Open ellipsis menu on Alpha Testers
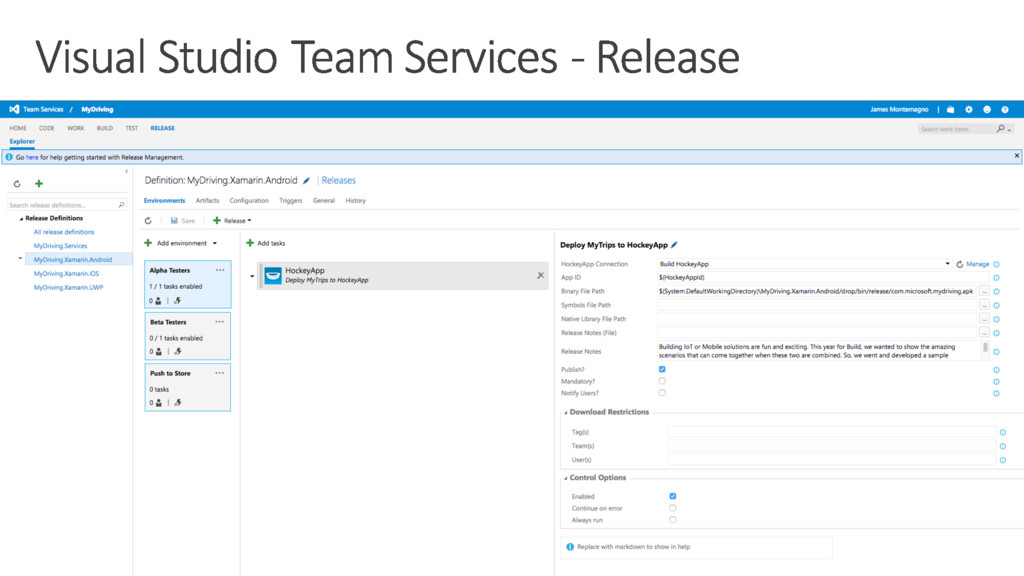 coord(220,270)
